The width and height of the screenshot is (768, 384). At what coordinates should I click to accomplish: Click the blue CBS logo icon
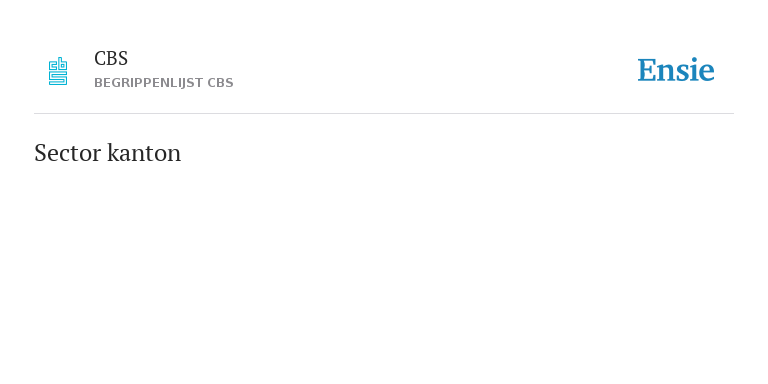tap(58, 71)
